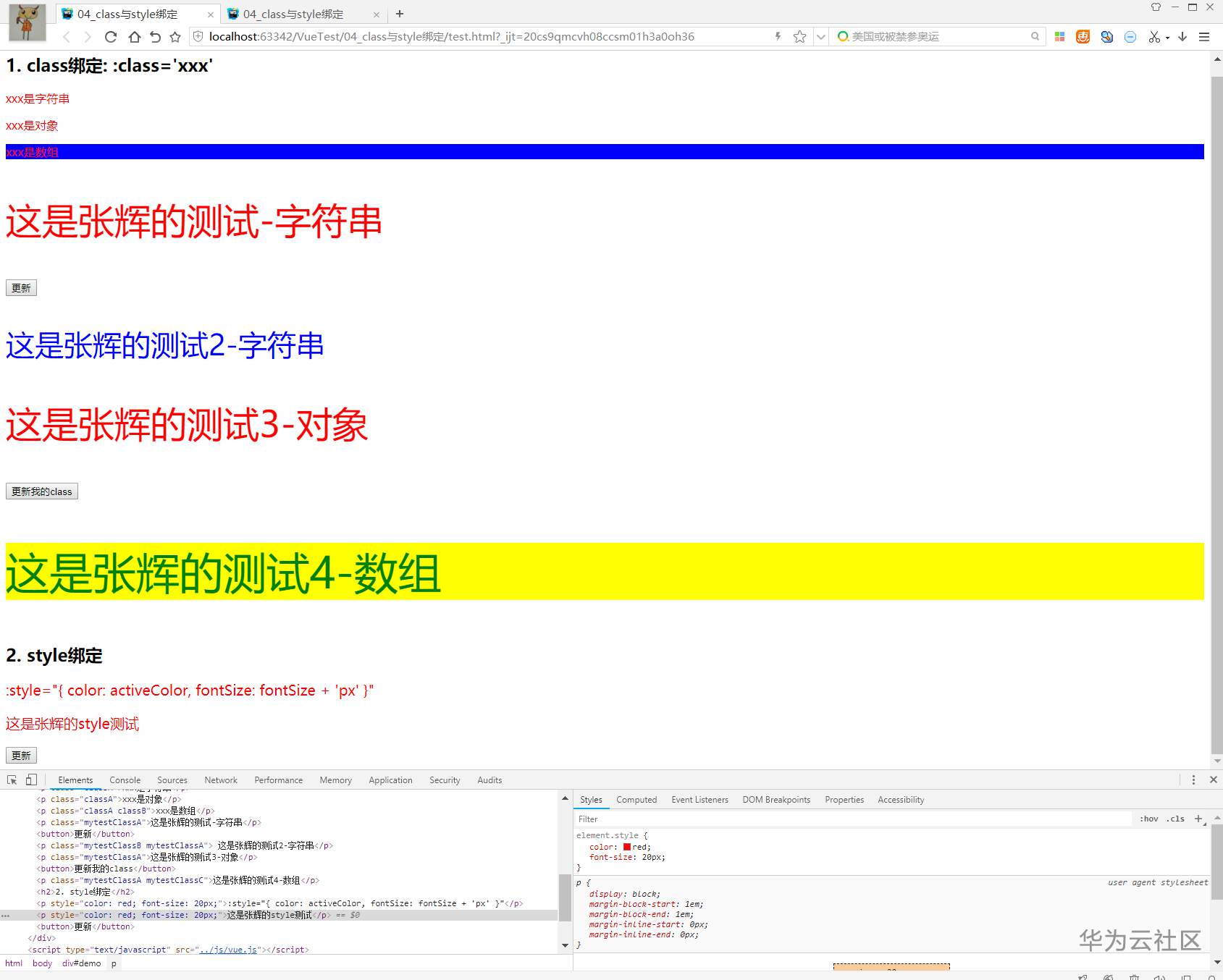Open the scissors tool dropdown arrow
Screen dimensions: 1223x980
click(x=1167, y=38)
